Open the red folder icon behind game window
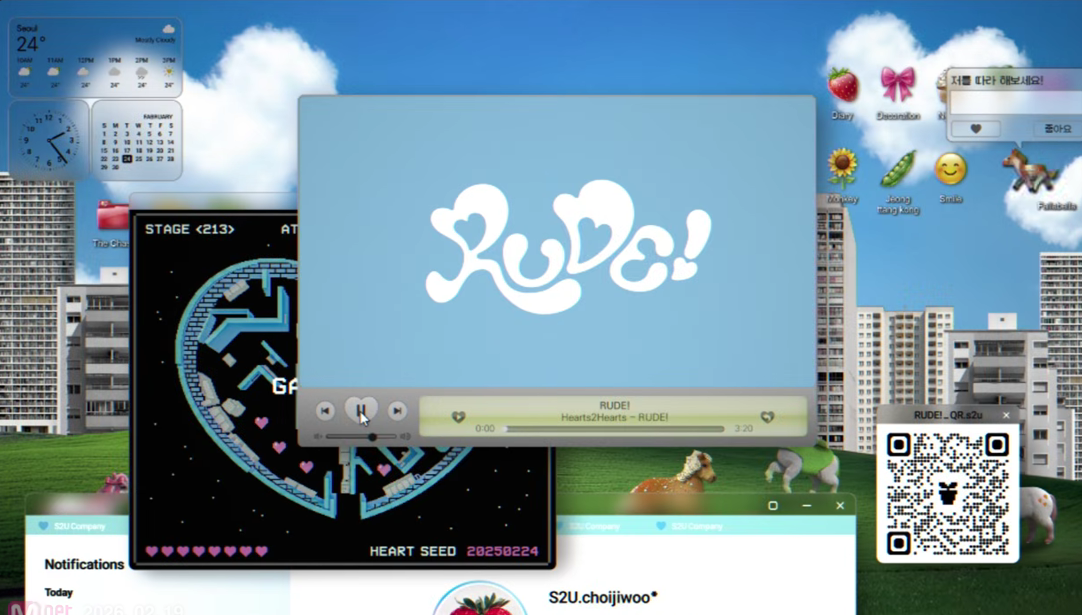Viewport: 1082px width, 615px height. tap(112, 215)
